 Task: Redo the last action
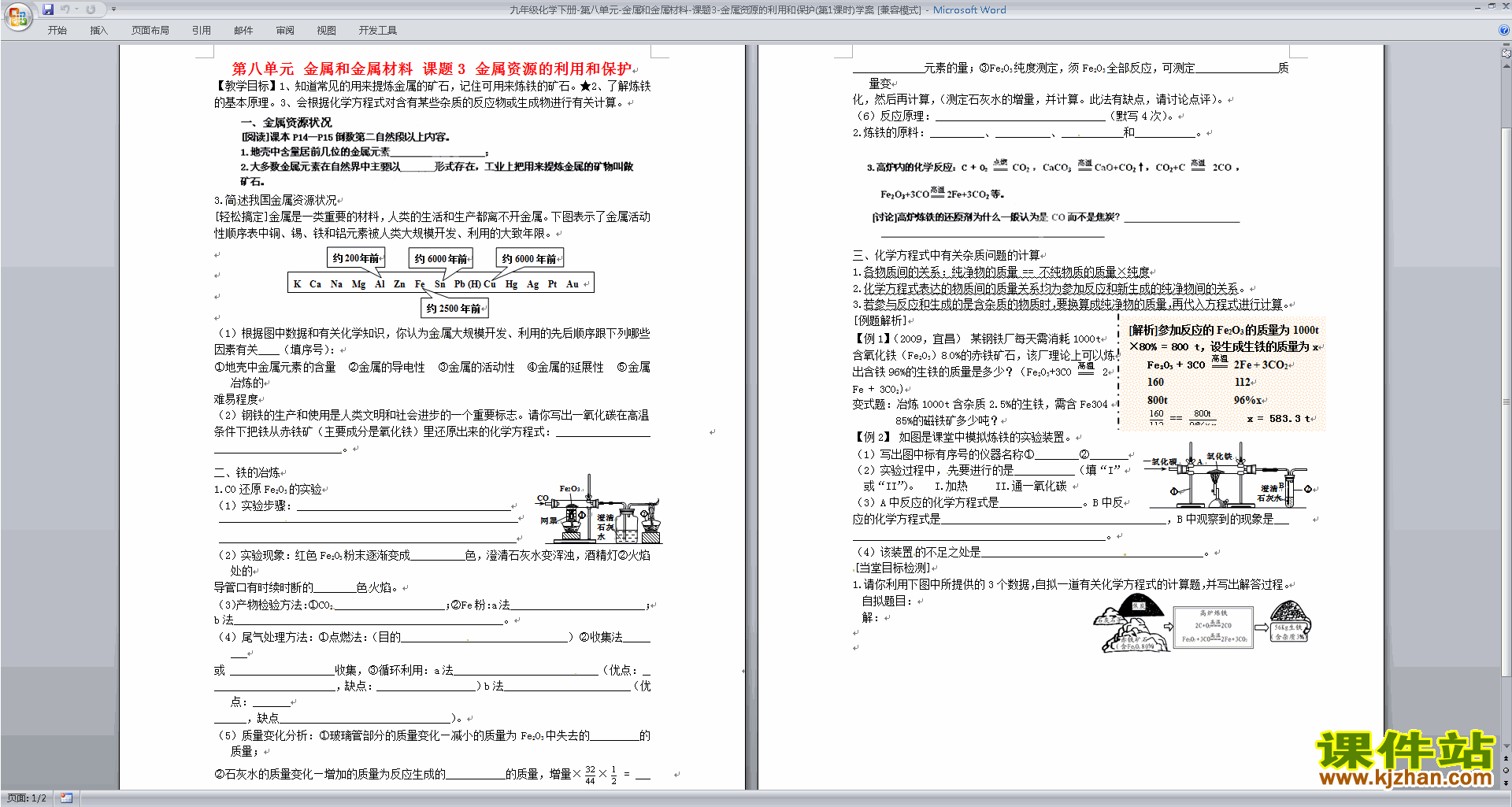tap(91, 9)
